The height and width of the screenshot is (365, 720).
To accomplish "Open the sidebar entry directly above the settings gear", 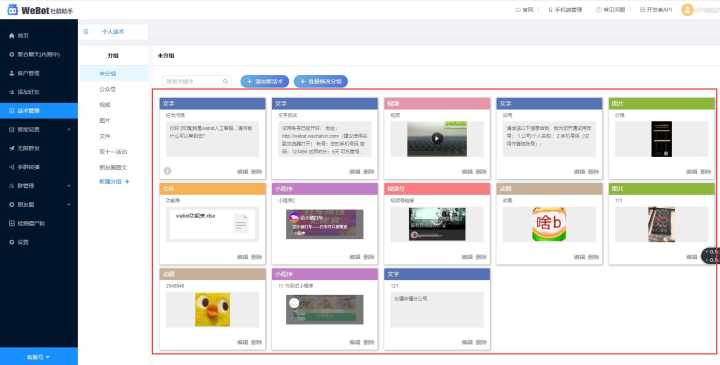I will click(x=27, y=223).
